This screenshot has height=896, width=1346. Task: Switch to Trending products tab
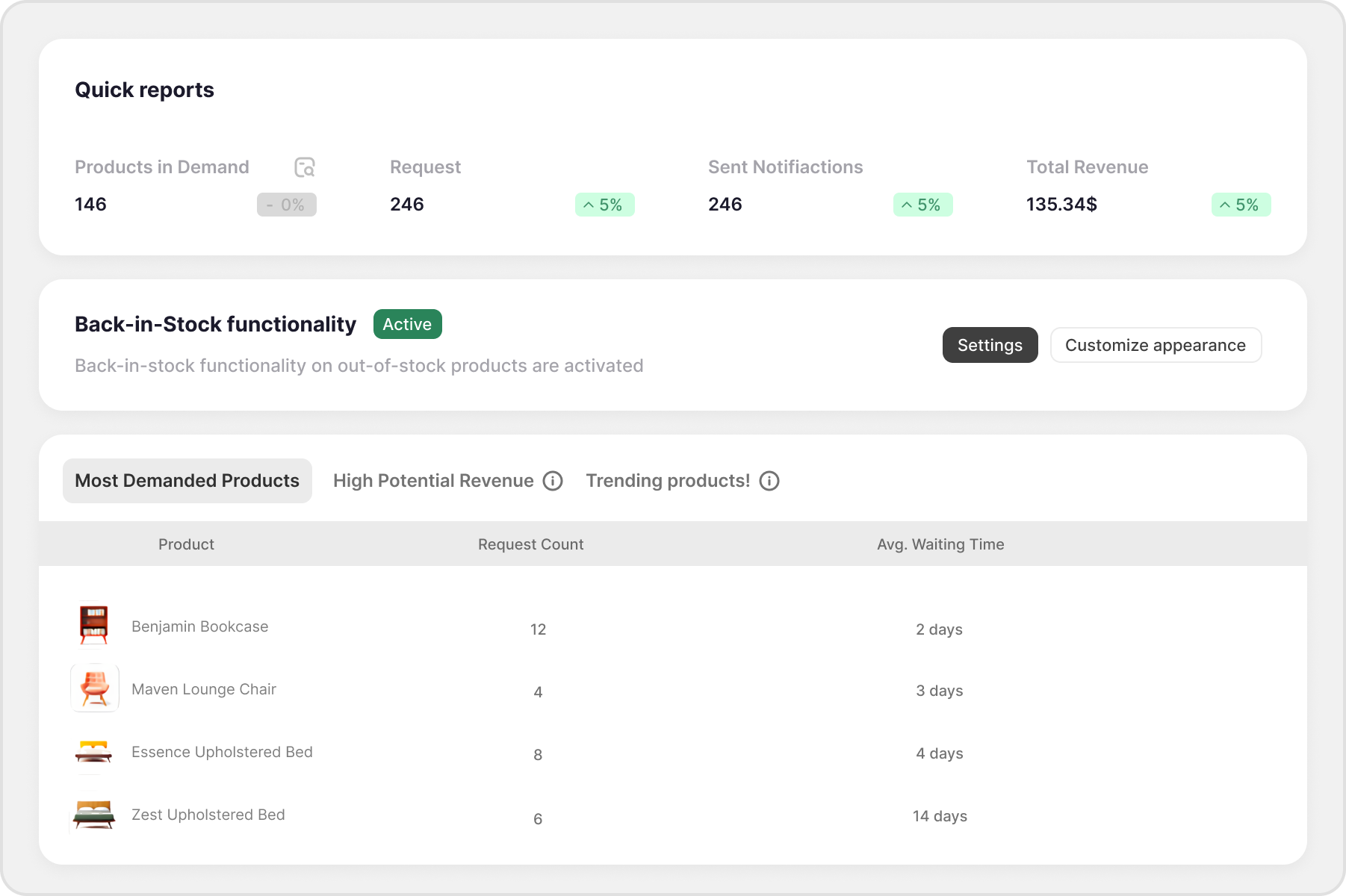click(668, 481)
